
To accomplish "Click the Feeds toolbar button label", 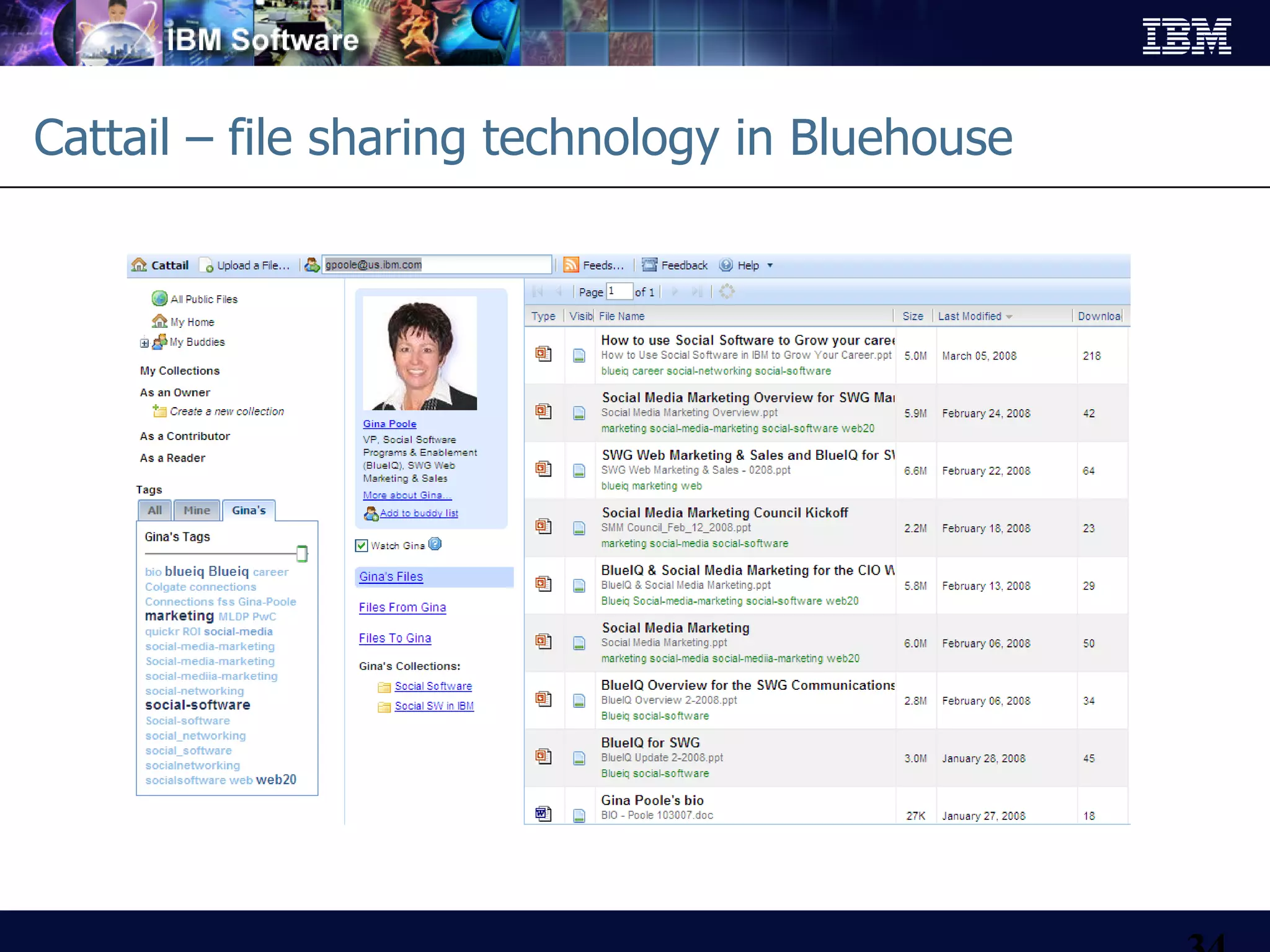I will (603, 265).
